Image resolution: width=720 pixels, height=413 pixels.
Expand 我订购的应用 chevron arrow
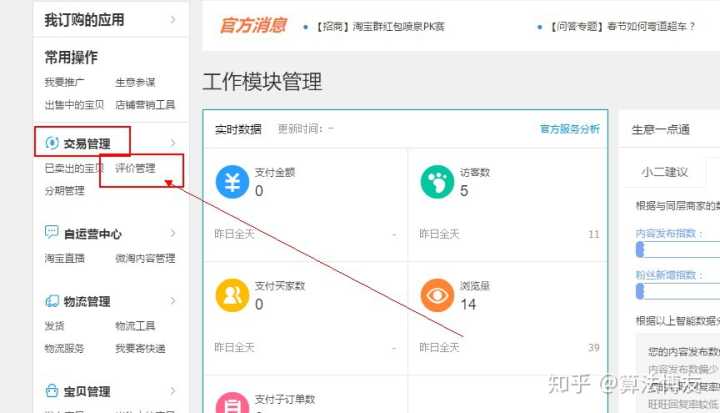[x=173, y=20]
